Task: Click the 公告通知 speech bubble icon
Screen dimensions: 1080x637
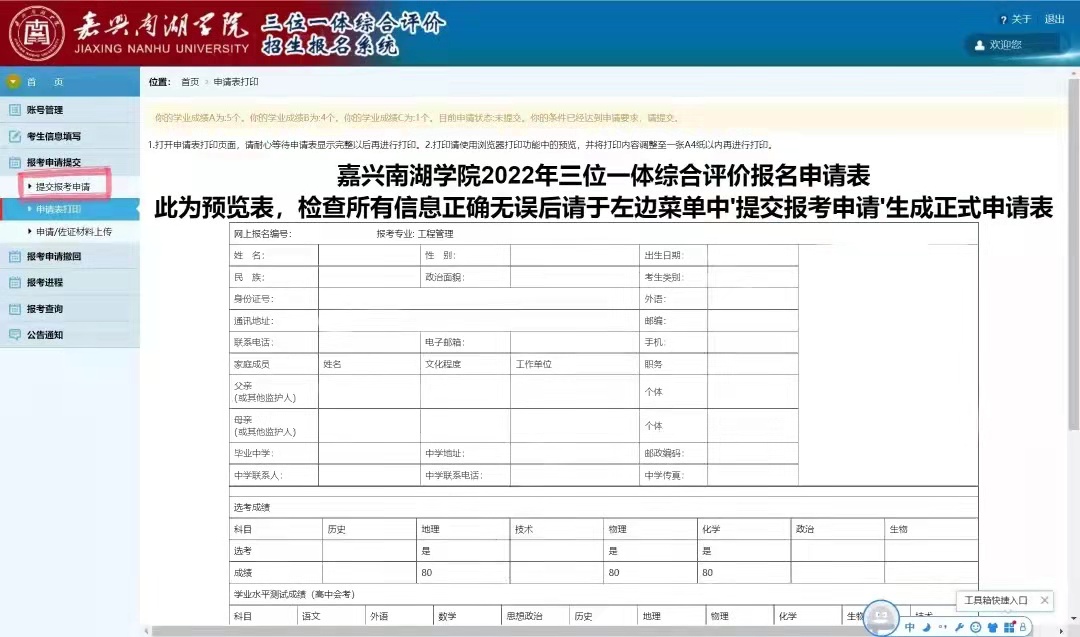Action: pos(14,335)
